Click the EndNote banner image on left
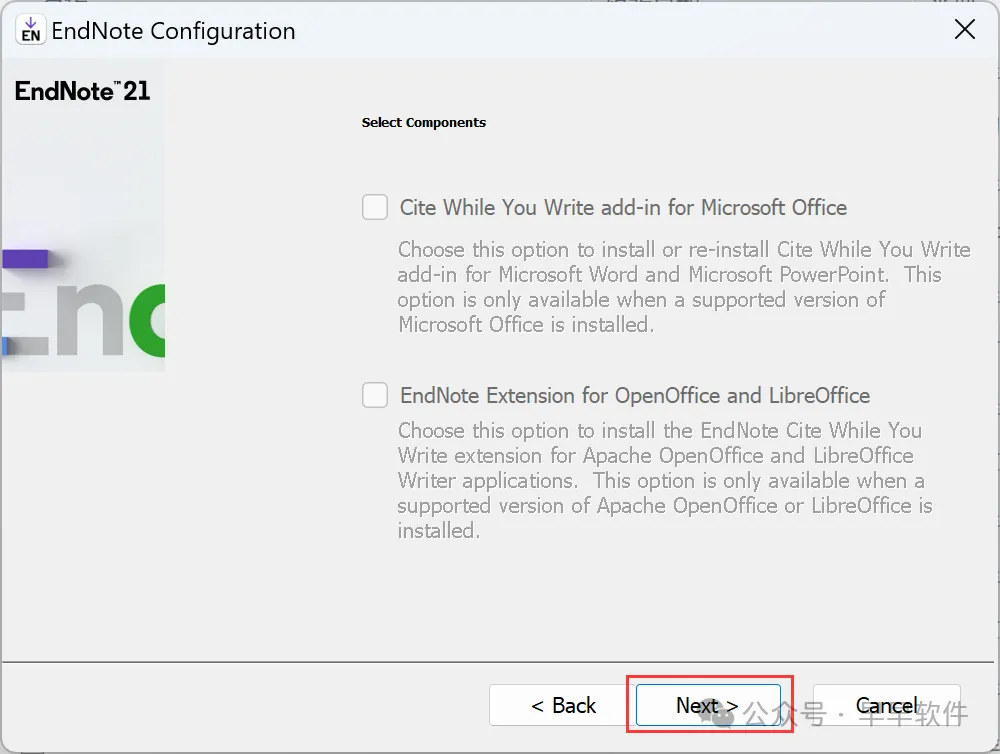1000x754 pixels. tap(84, 217)
